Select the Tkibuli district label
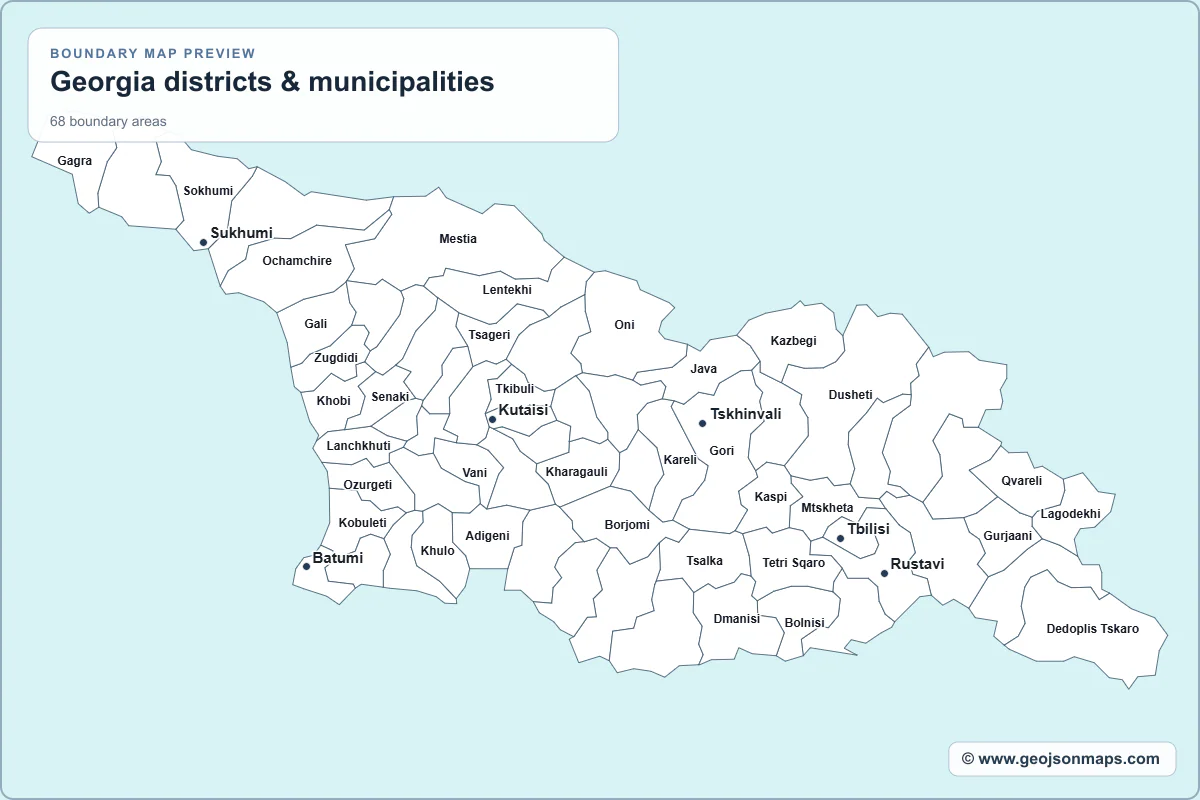This screenshot has height=800, width=1200. 515,389
